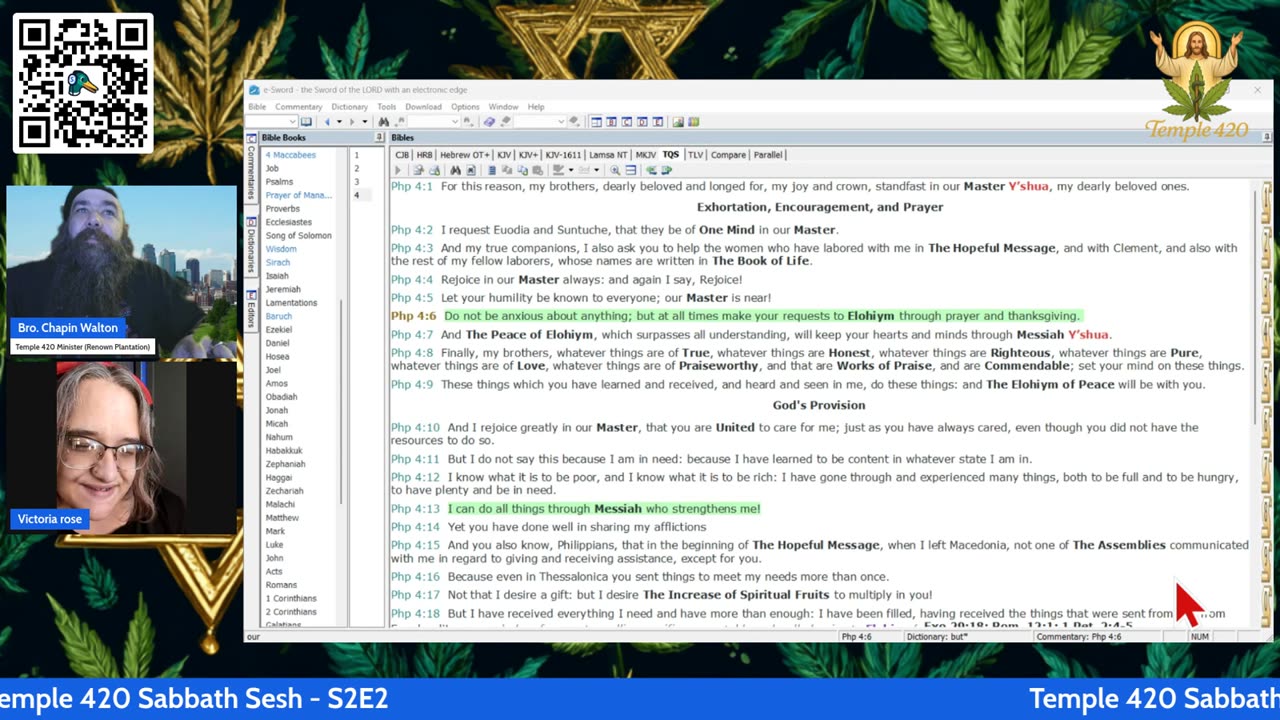1280x720 pixels.
Task: Click verse reference Php 4:1
Action: [412, 187]
